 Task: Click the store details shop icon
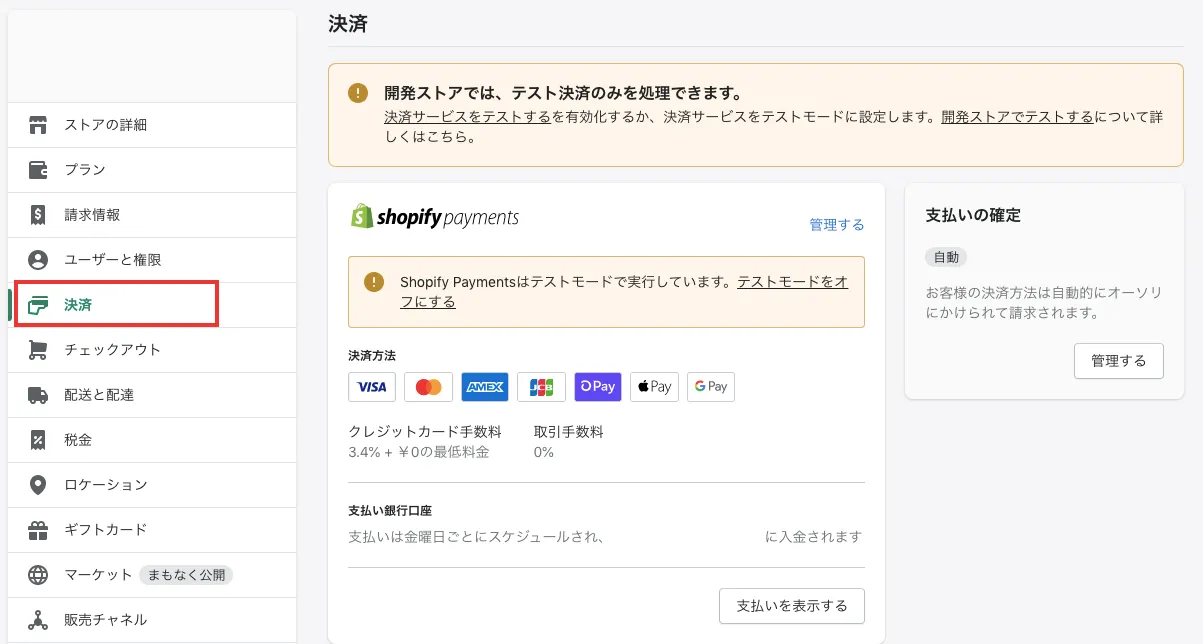(38, 125)
